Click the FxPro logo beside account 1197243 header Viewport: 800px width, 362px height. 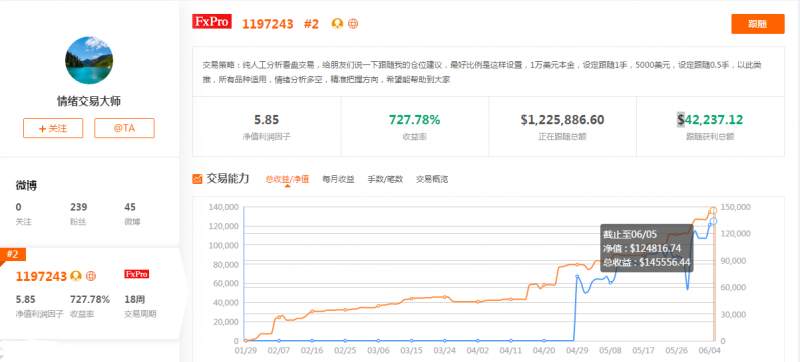pos(212,22)
